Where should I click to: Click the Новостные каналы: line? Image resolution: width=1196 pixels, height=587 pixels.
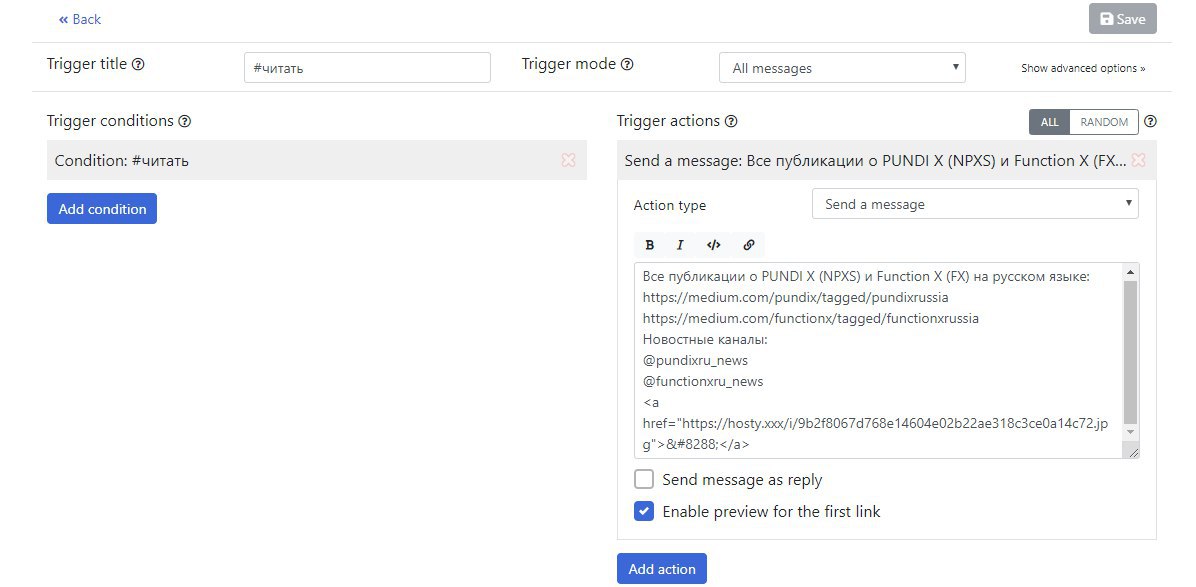click(705, 339)
